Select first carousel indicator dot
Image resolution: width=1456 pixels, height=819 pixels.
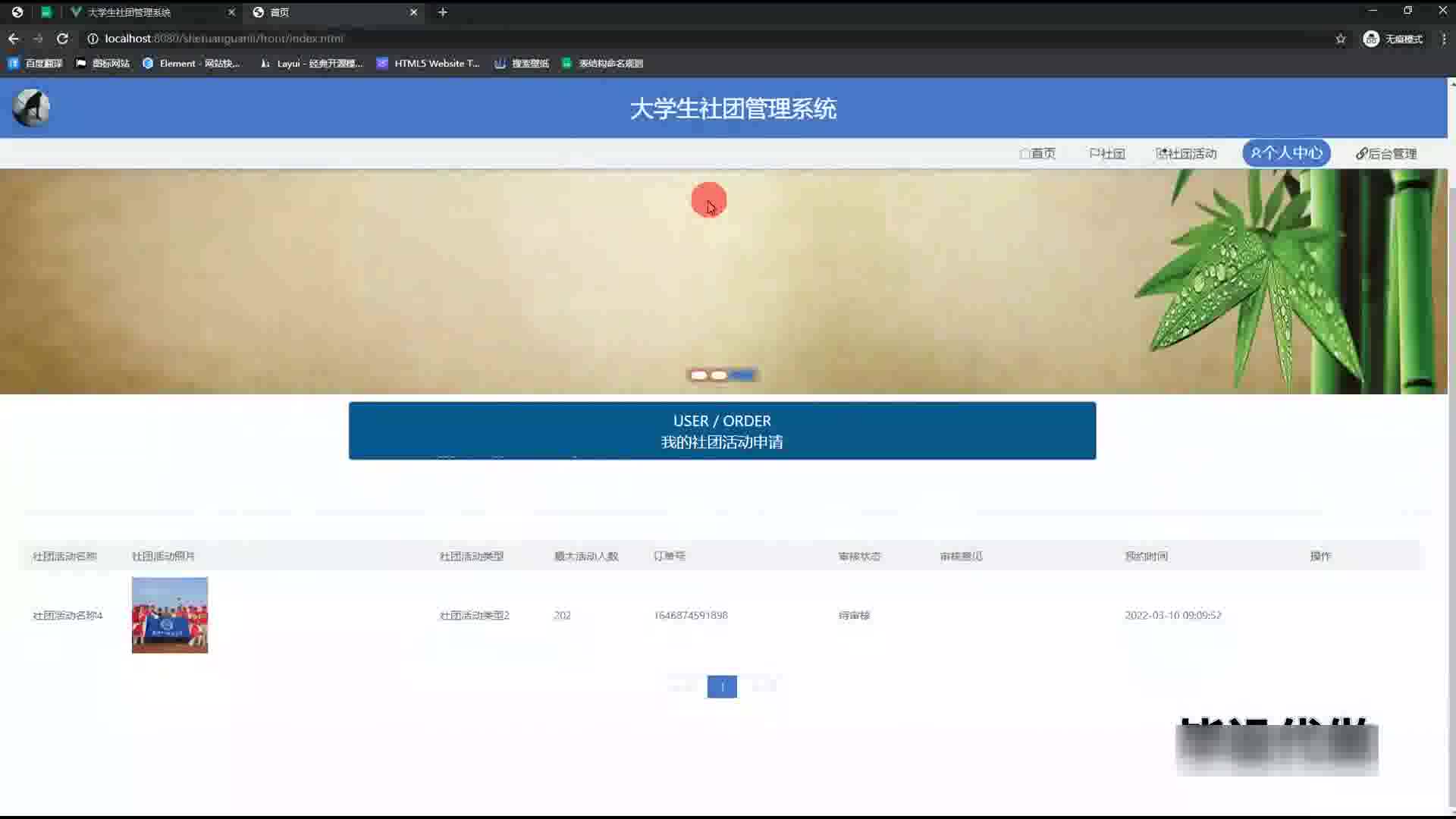click(x=698, y=375)
